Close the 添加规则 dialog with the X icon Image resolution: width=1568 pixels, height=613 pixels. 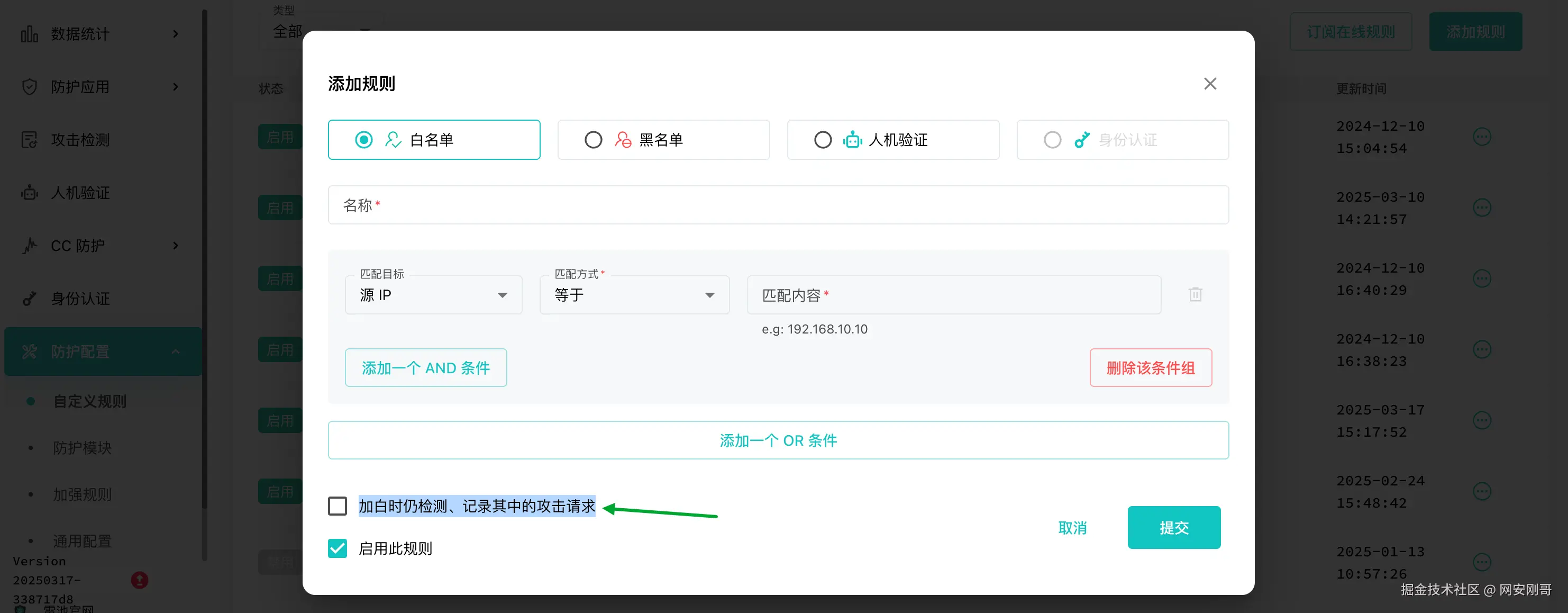(1209, 84)
